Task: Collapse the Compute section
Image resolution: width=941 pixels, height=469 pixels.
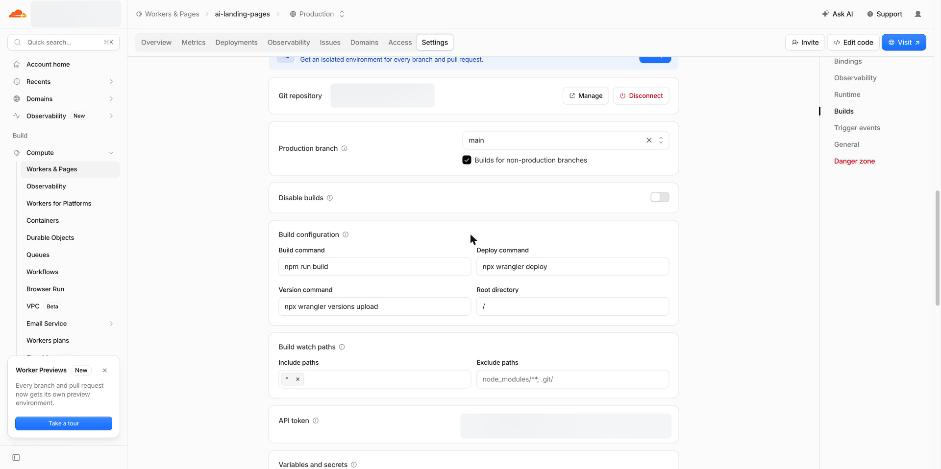Action: click(111, 153)
